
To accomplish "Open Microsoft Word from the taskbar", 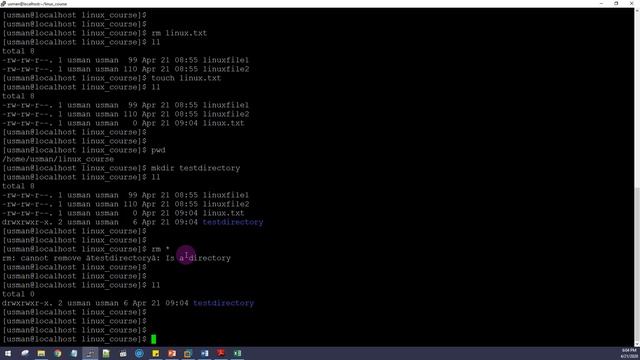I will tap(204, 353).
